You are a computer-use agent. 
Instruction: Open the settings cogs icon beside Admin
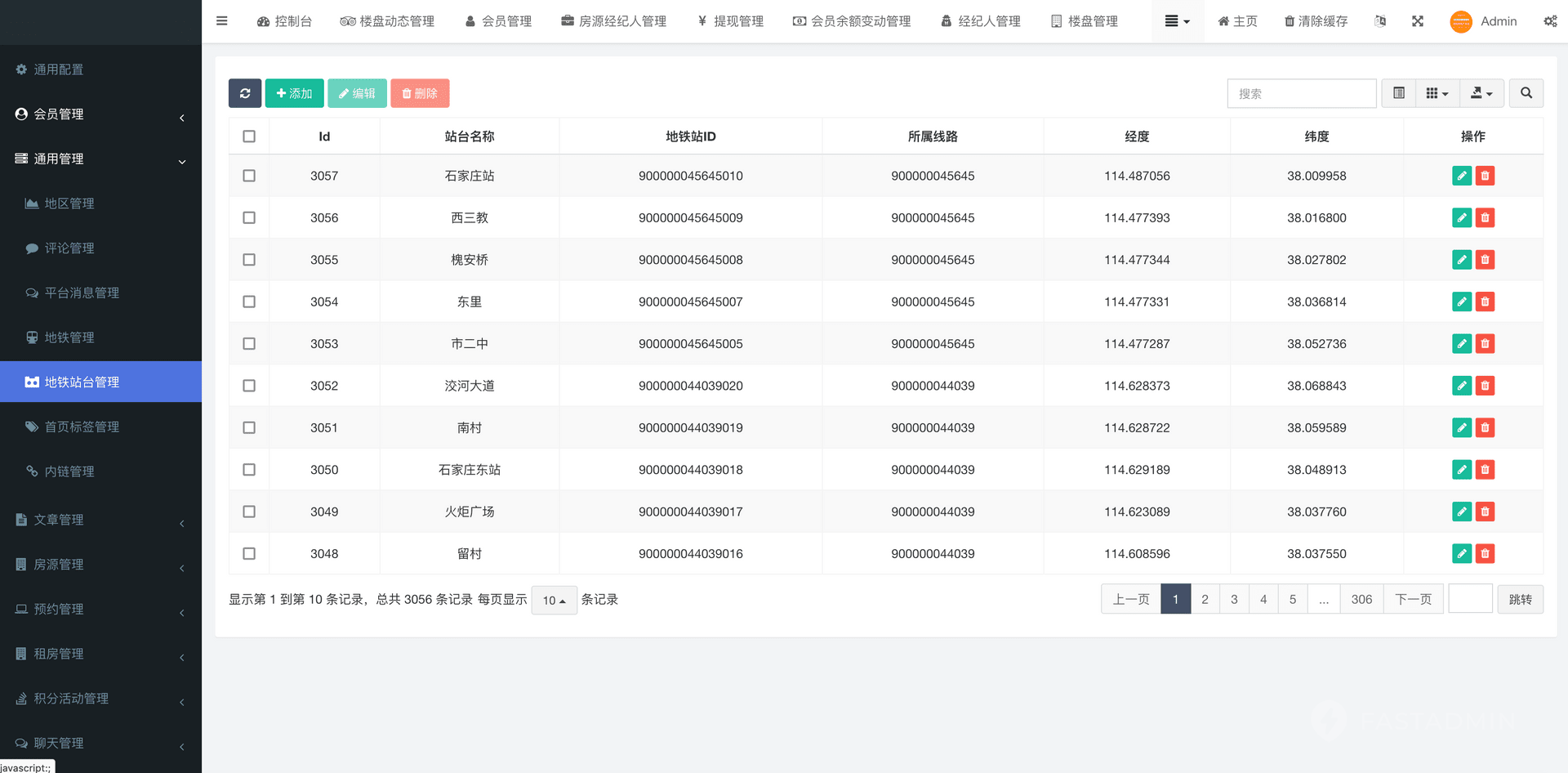pyautogui.click(x=1549, y=21)
